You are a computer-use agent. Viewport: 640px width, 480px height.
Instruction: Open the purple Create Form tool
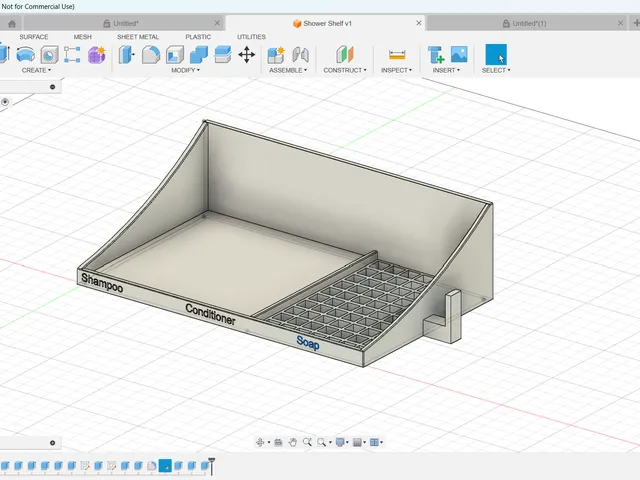click(x=97, y=55)
